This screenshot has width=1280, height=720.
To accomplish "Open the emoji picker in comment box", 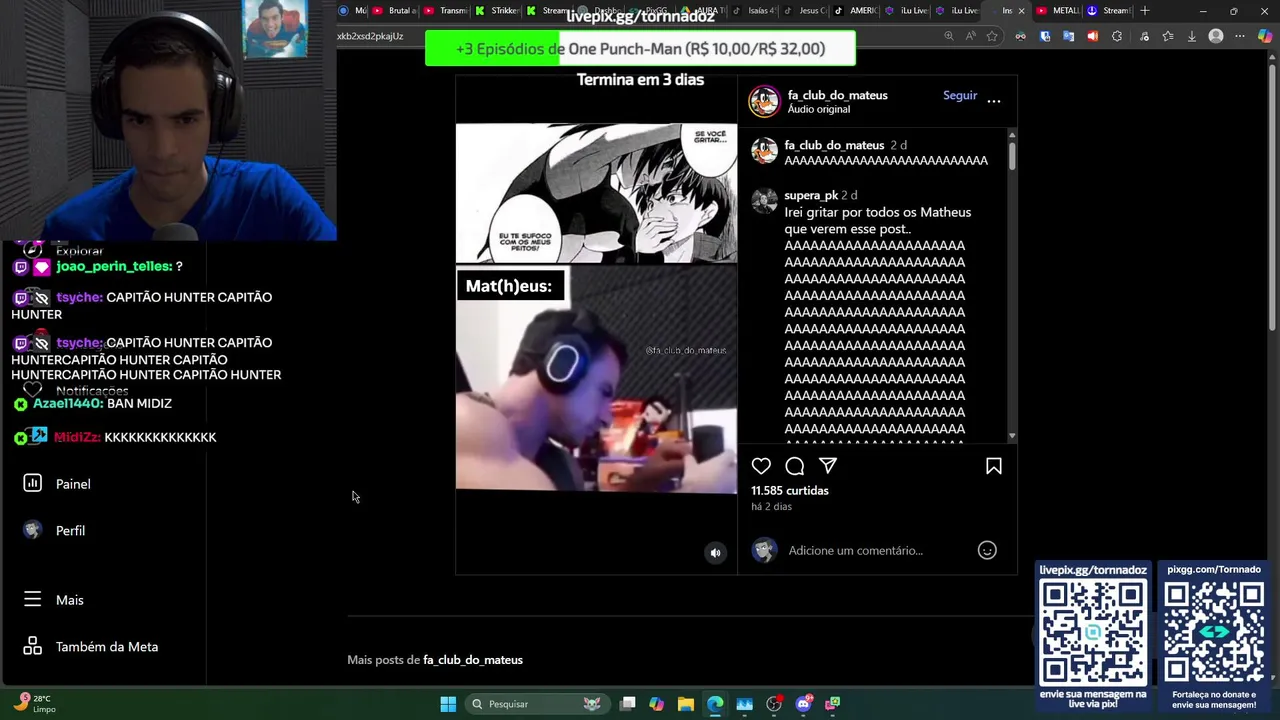I will tap(987, 550).
